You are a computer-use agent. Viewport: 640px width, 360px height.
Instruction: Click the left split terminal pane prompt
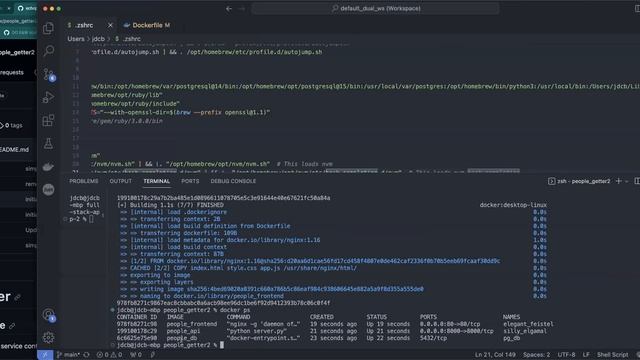pyautogui.click(x=84, y=209)
